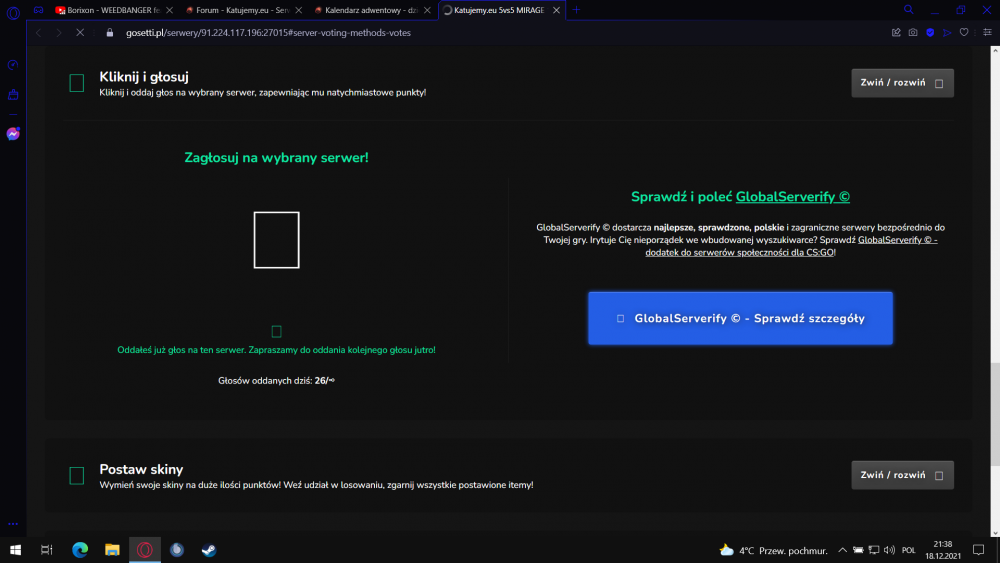Image resolution: width=1000 pixels, height=563 pixels.
Task: Open Easy Setup sliders icon
Action: pos(987,33)
